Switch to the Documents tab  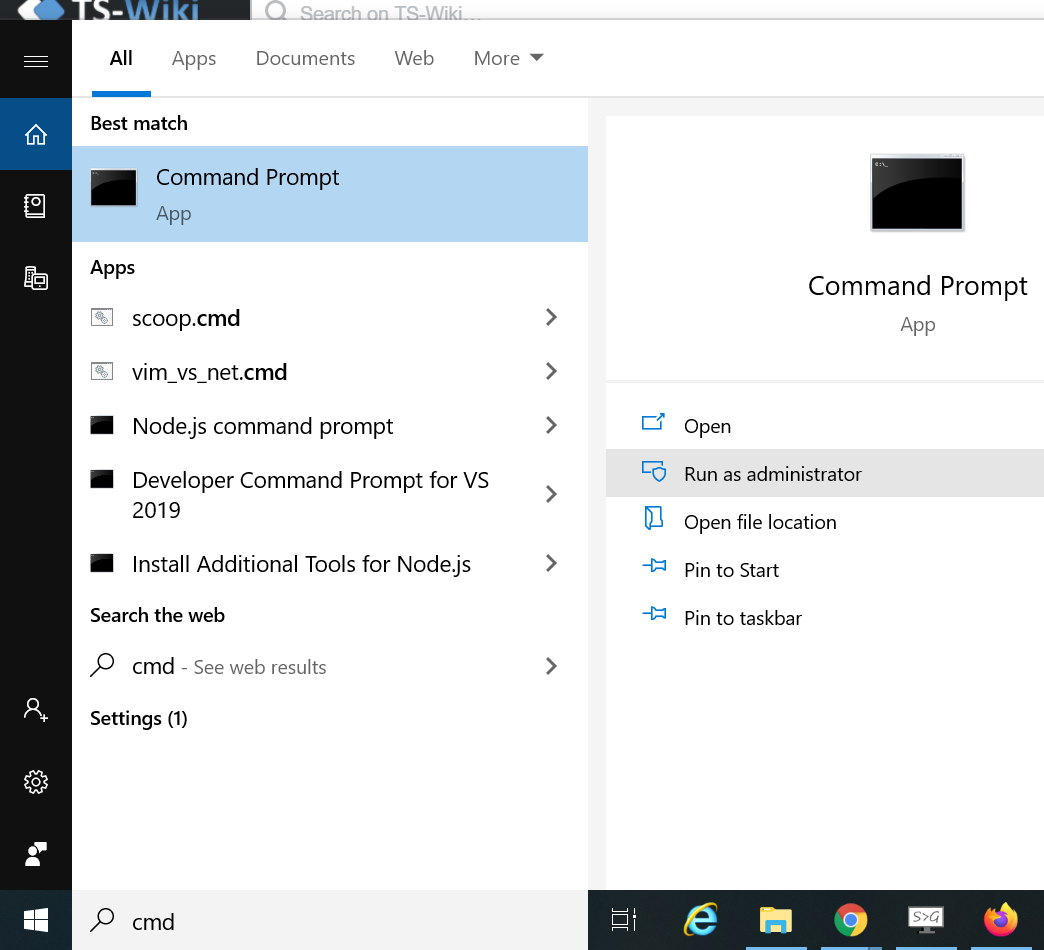pos(305,58)
